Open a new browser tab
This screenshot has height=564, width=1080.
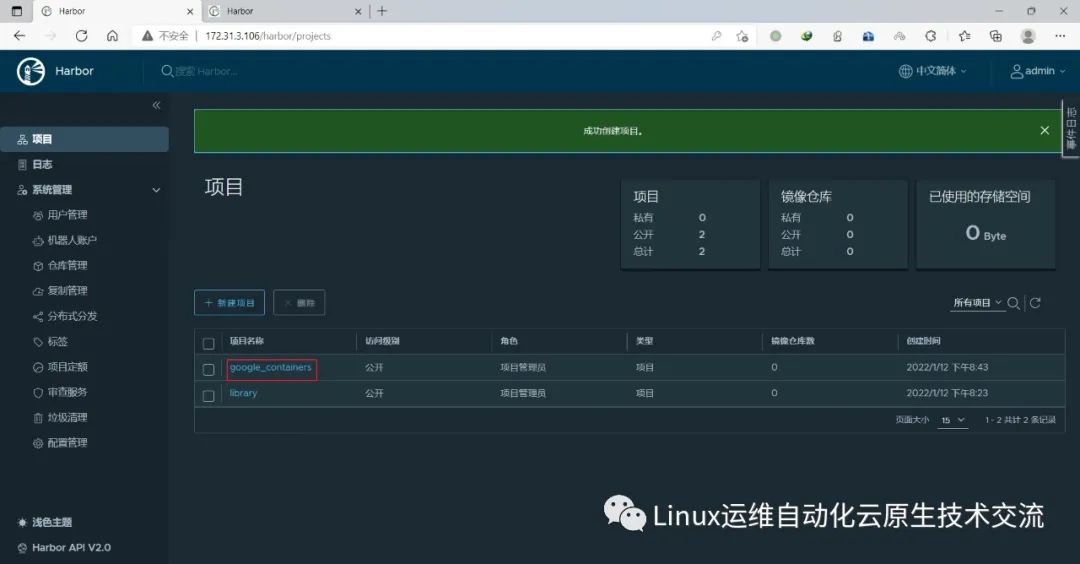(382, 11)
